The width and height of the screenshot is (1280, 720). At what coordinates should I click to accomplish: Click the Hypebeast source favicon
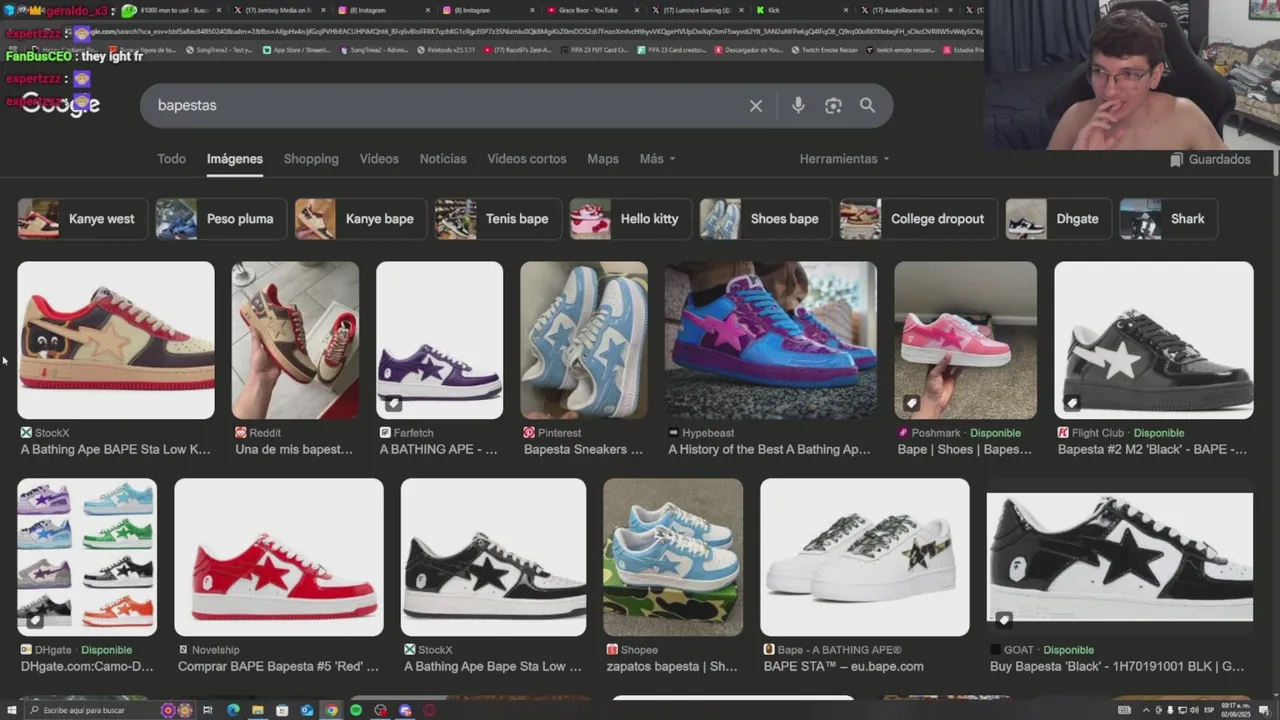673,433
